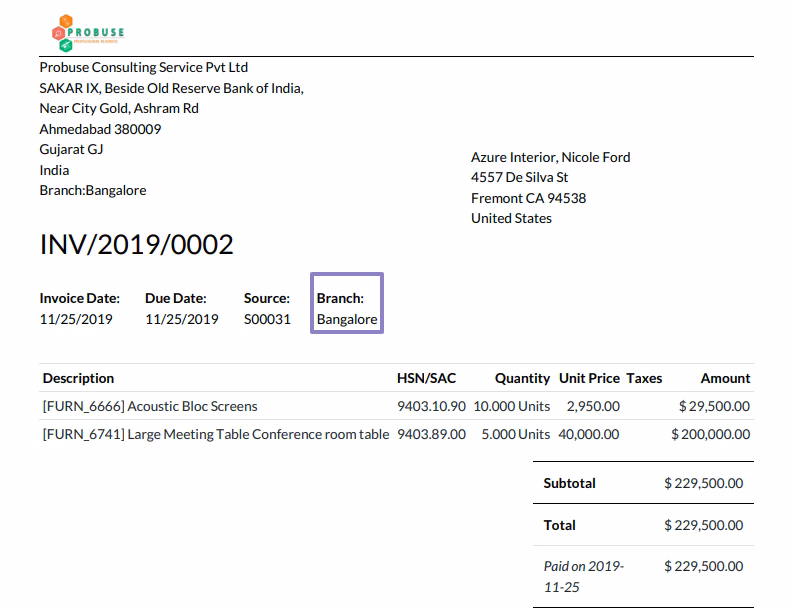Viewport: 792px width, 608px height.
Task: Click the 4557 De Silva St line
Action: point(519,177)
